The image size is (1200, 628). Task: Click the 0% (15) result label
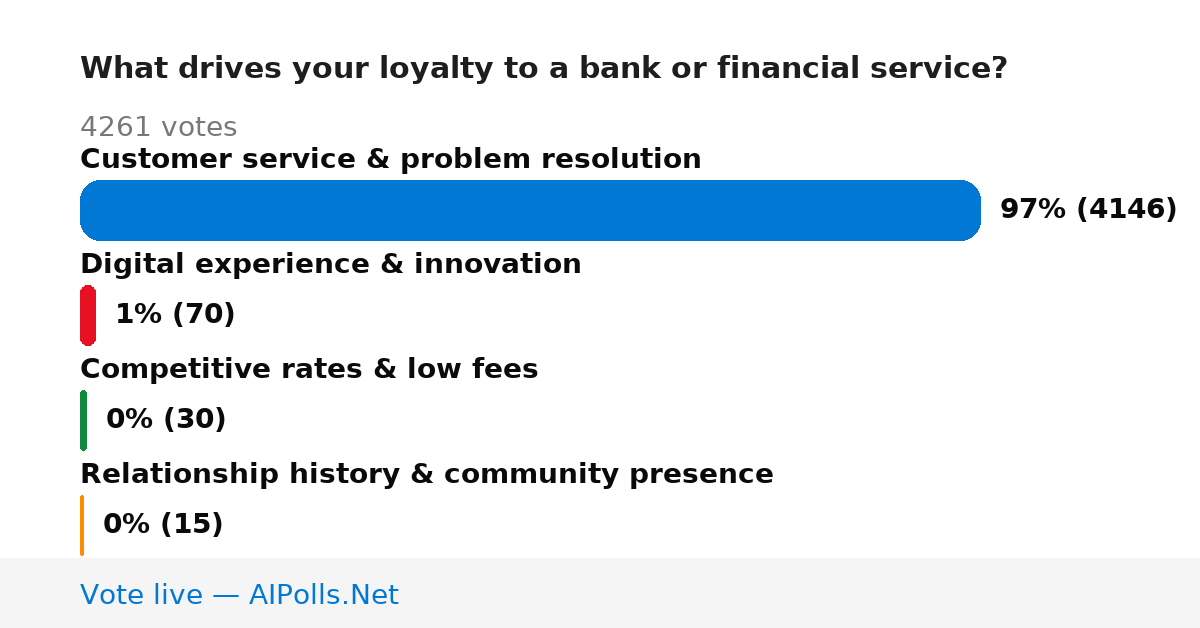pyautogui.click(x=163, y=525)
